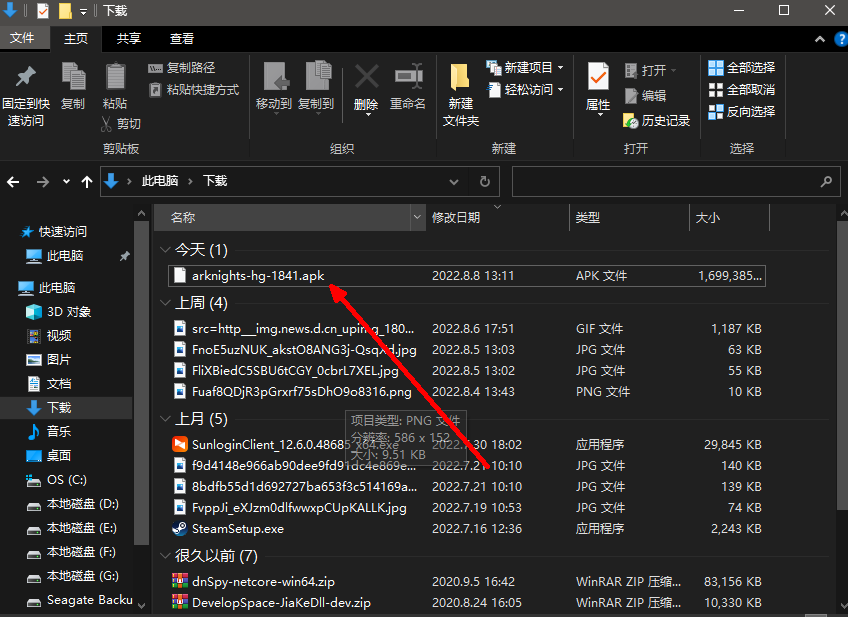Click the Move to icon
Screen dimensions: 848x617
274,78
